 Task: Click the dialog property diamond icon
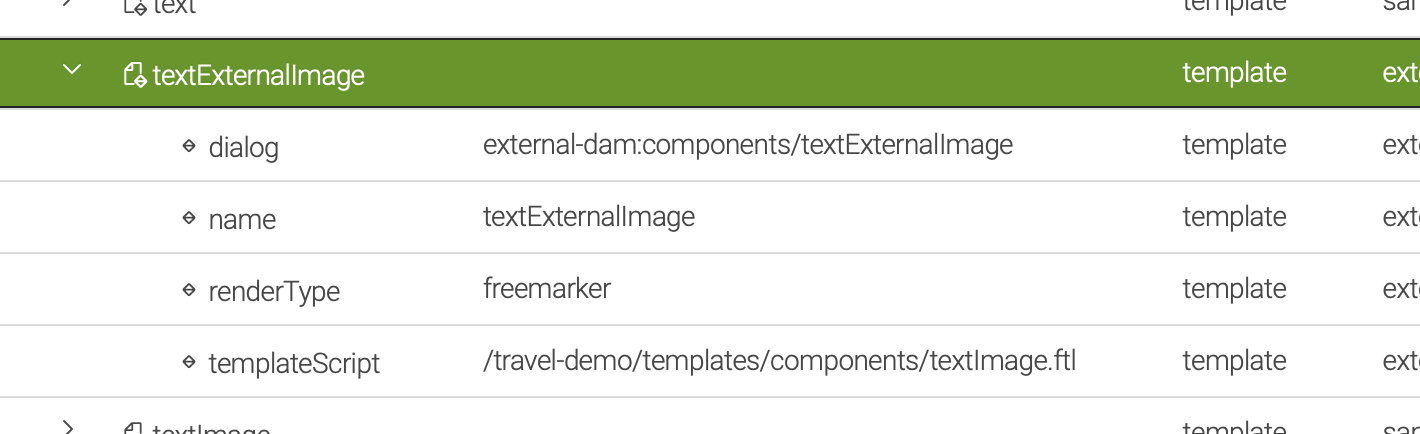pos(189,146)
